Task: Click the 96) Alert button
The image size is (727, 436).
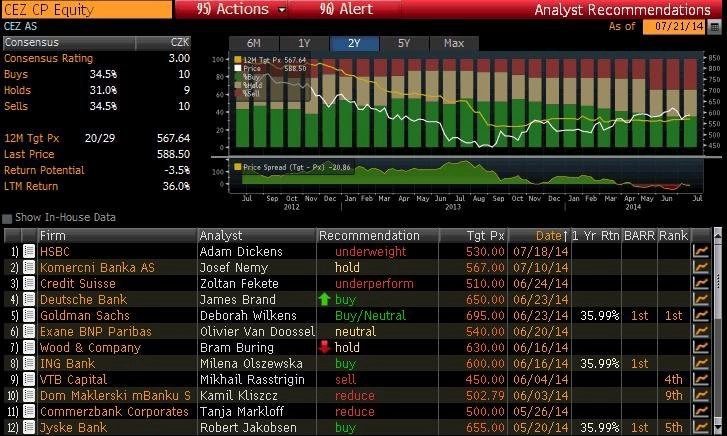Action: [x=346, y=9]
